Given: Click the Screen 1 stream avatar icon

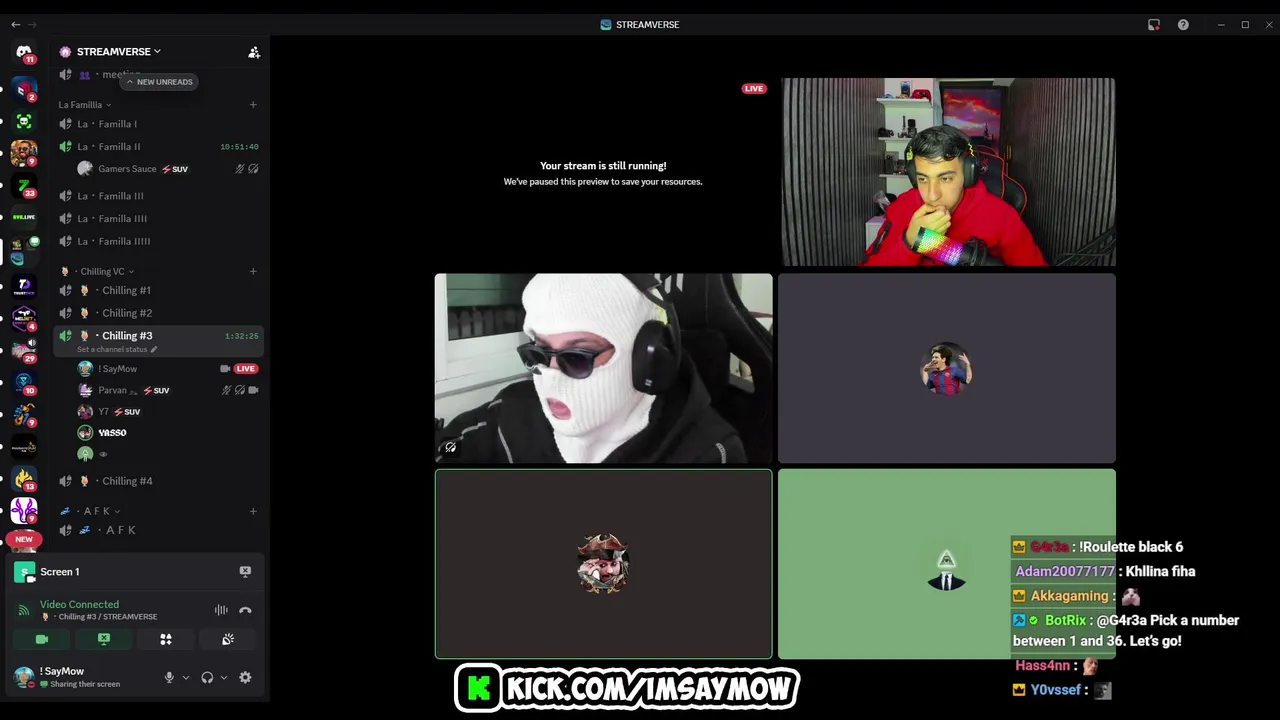Looking at the screenshot, I should (x=24, y=572).
